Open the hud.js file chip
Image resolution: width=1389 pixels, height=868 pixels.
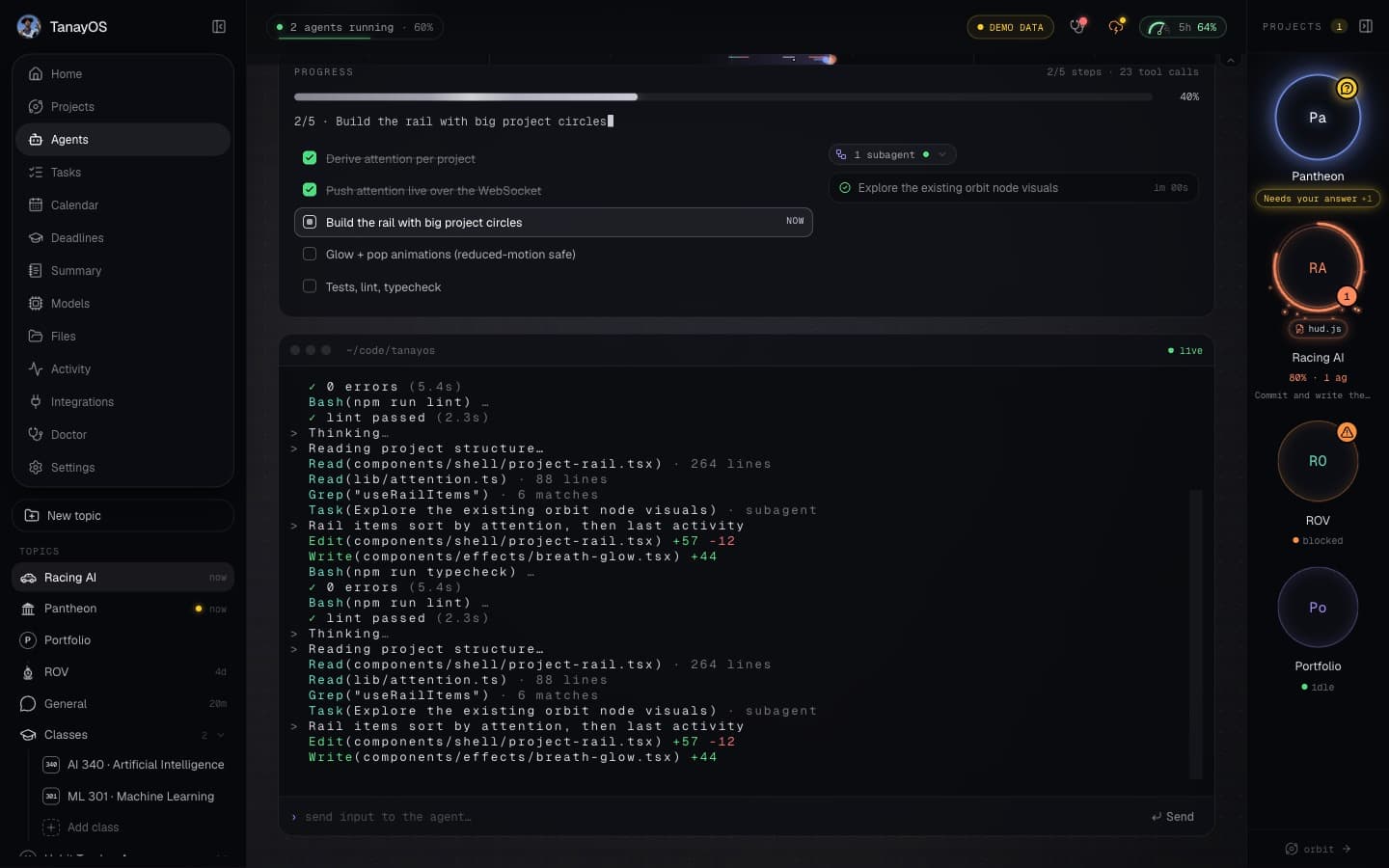click(1318, 329)
